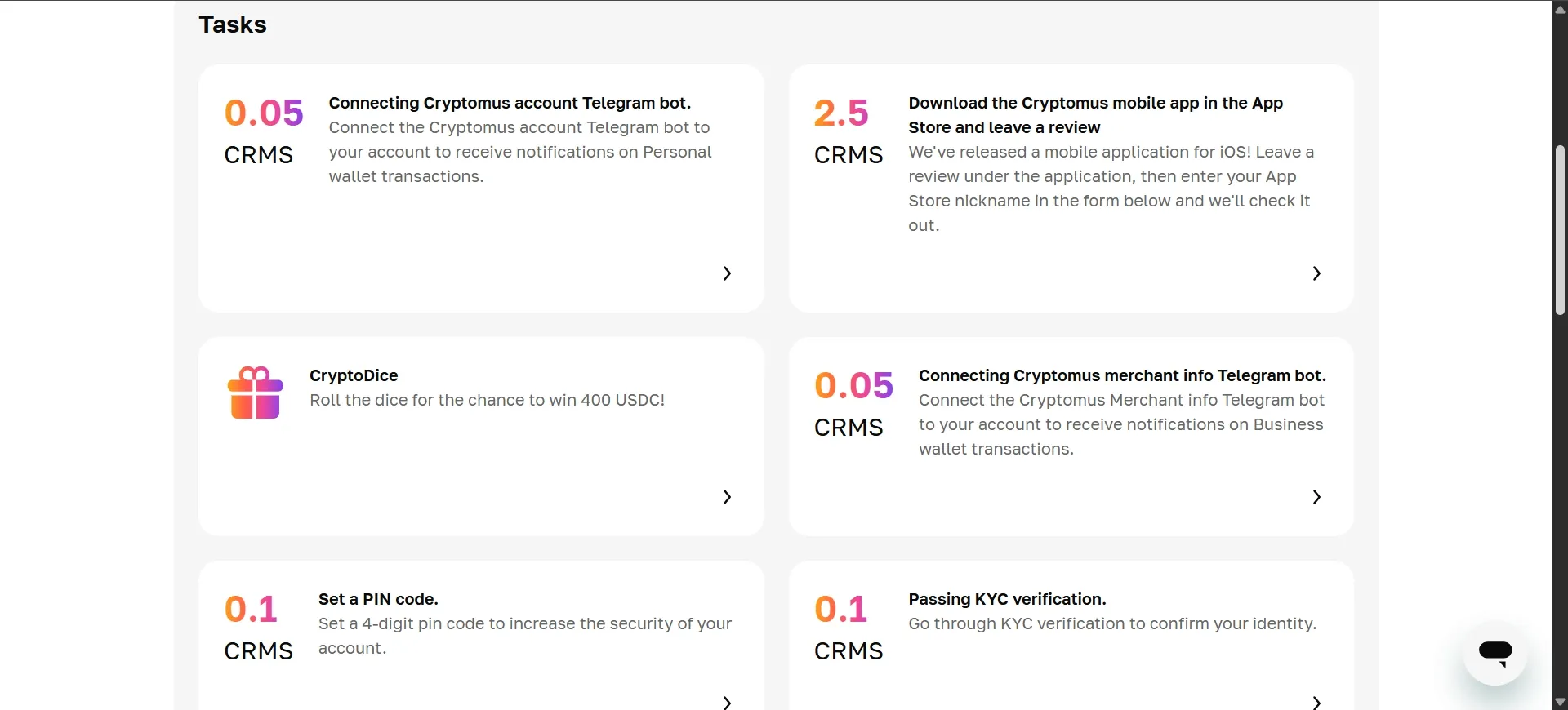
Task: Open the Set a PIN code chevron
Action: 727,702
